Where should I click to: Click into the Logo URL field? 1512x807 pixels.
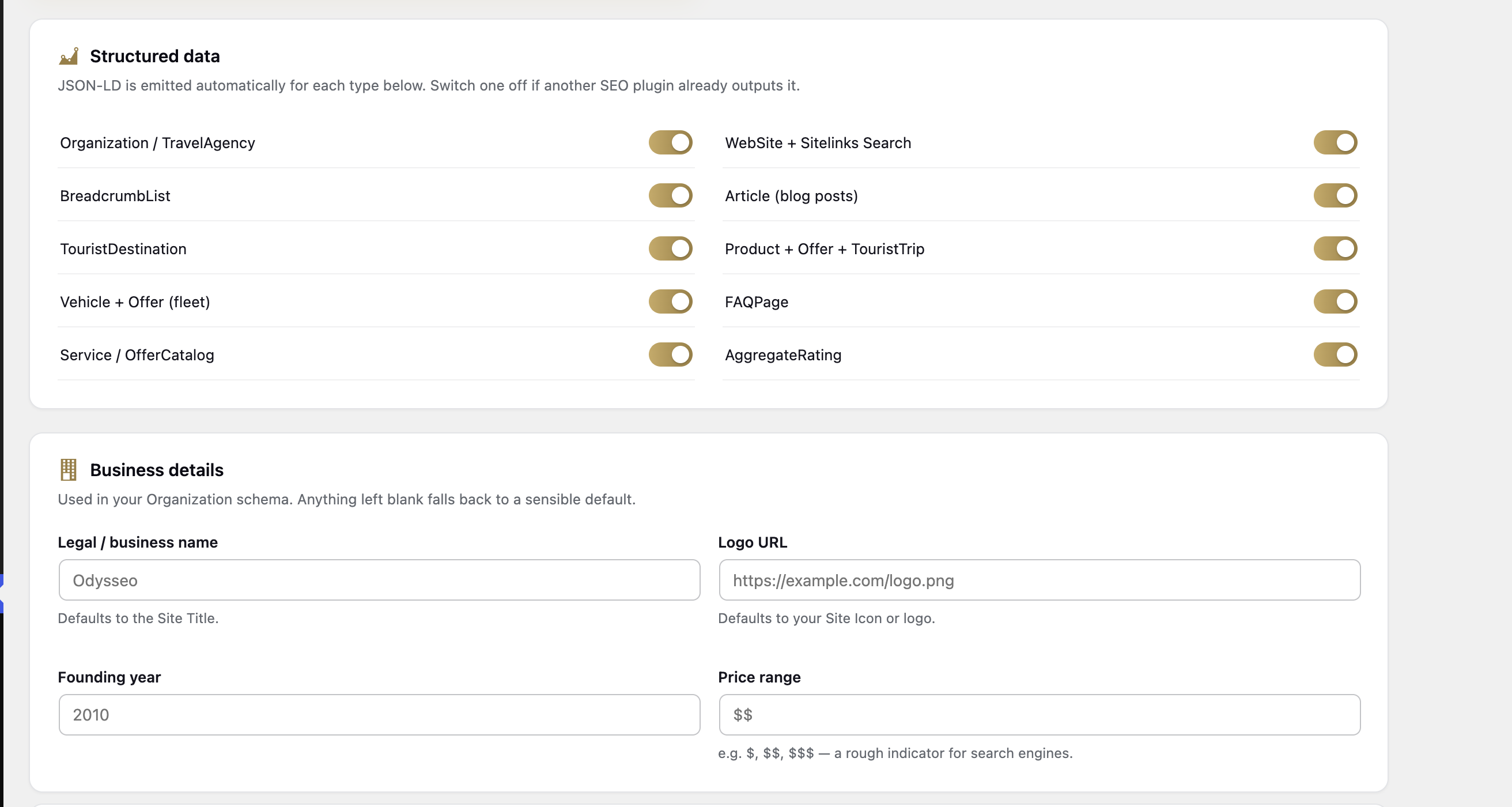pos(1039,580)
